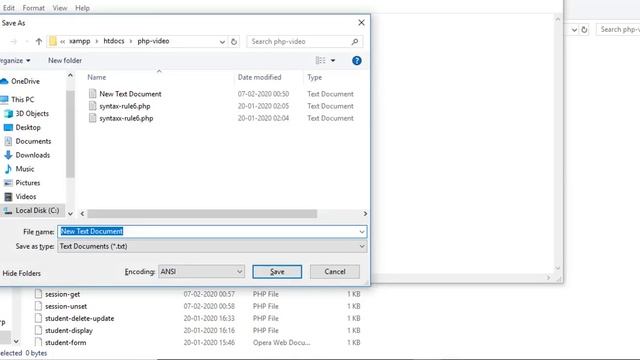
Task: Click Hide Folders
Action: pos(21,273)
